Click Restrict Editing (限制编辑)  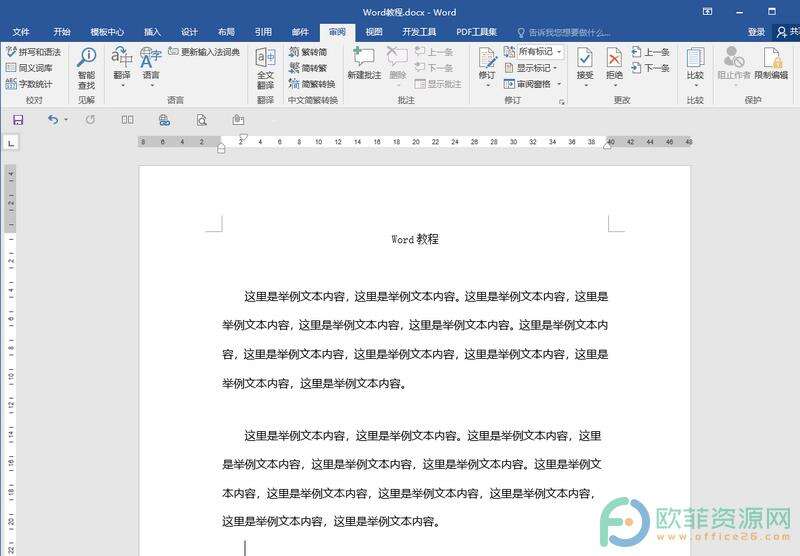(x=771, y=63)
